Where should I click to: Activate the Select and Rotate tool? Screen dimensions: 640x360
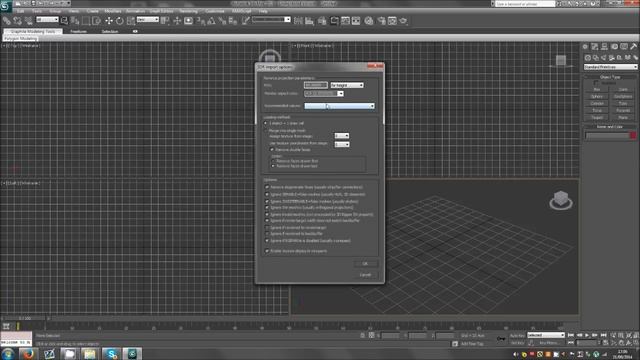tap(120, 20)
